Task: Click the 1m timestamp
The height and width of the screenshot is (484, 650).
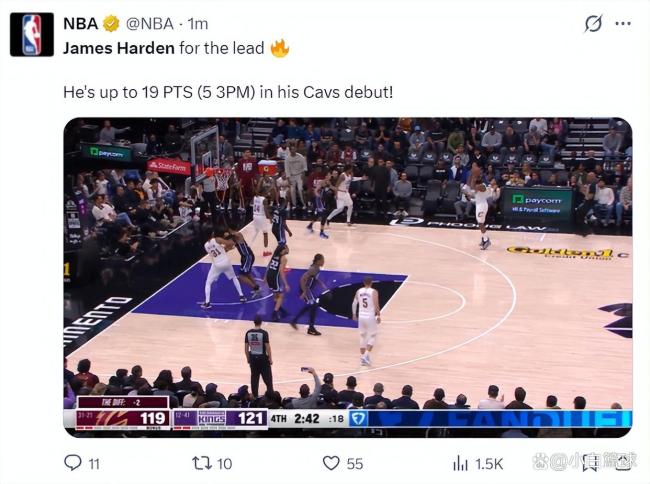Action: [198, 23]
